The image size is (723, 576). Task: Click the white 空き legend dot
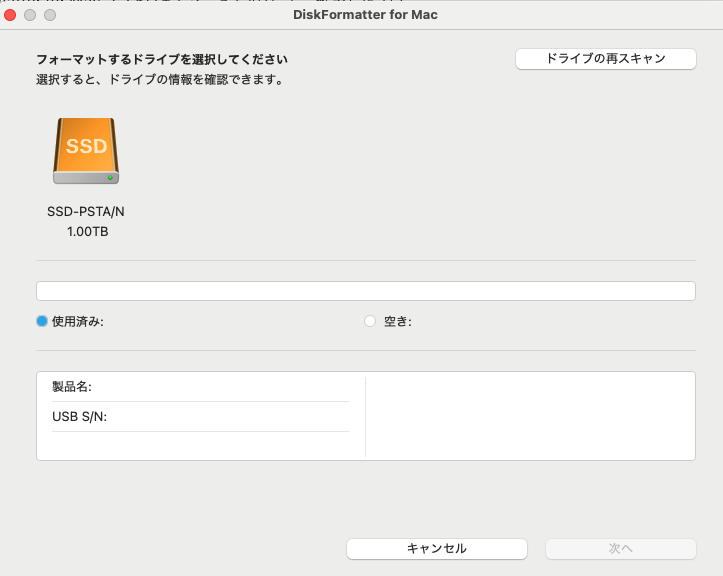pos(370,321)
